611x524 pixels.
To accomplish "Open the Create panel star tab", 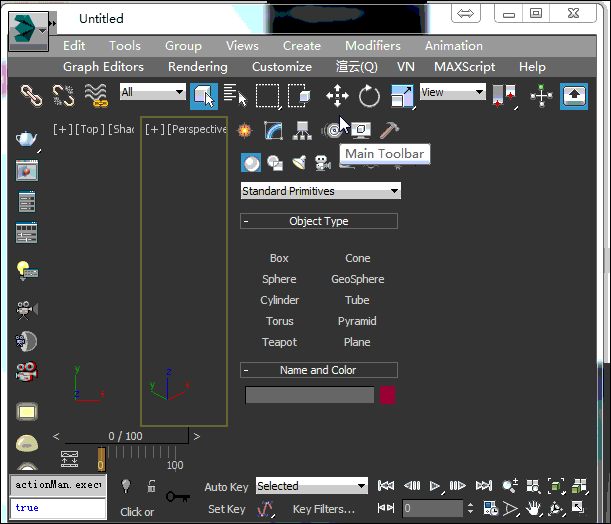I will [245, 131].
